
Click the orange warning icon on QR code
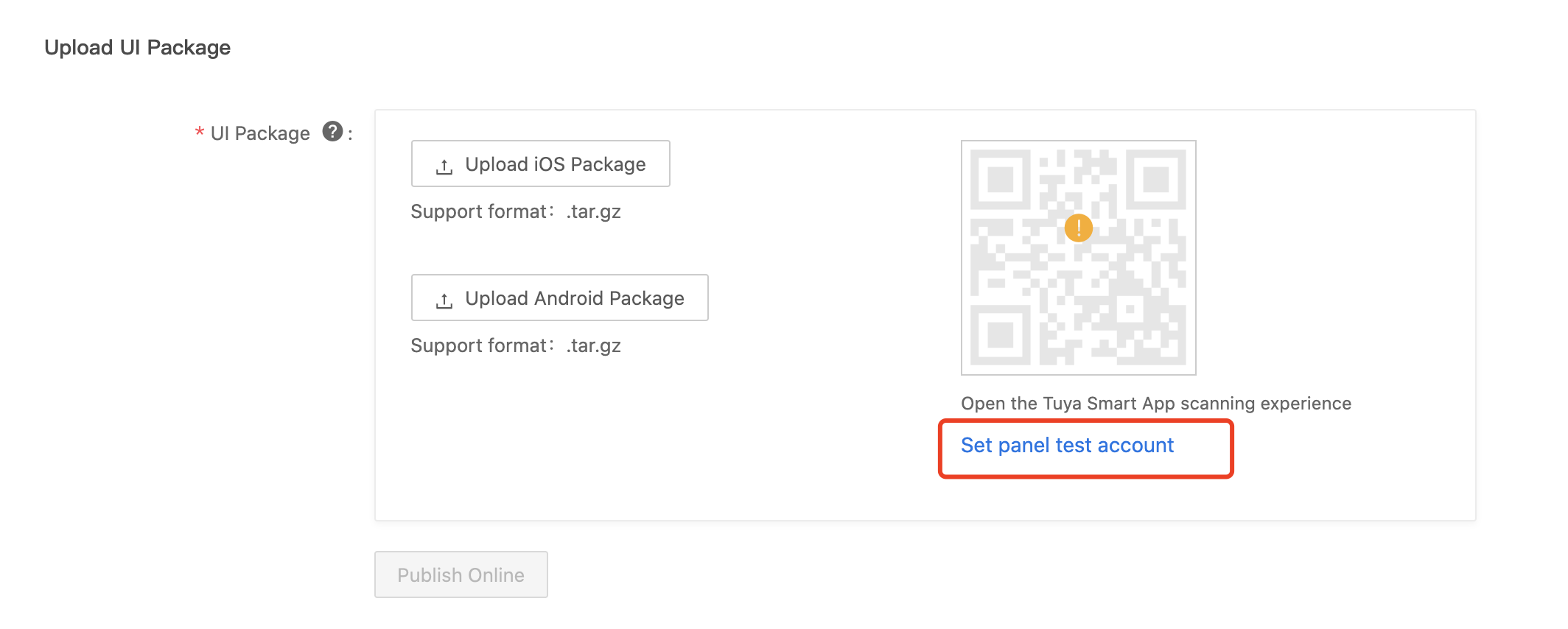1079,228
